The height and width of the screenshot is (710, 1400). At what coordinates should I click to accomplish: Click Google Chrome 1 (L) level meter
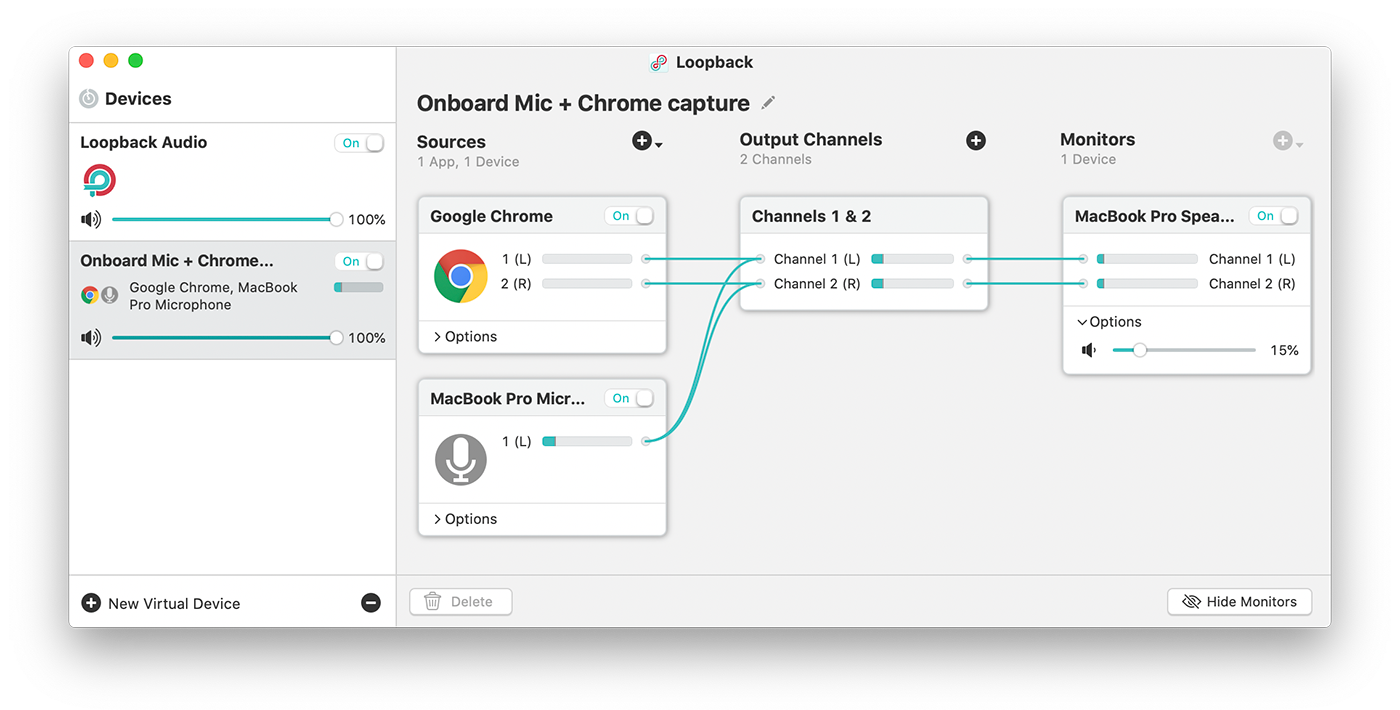point(587,259)
